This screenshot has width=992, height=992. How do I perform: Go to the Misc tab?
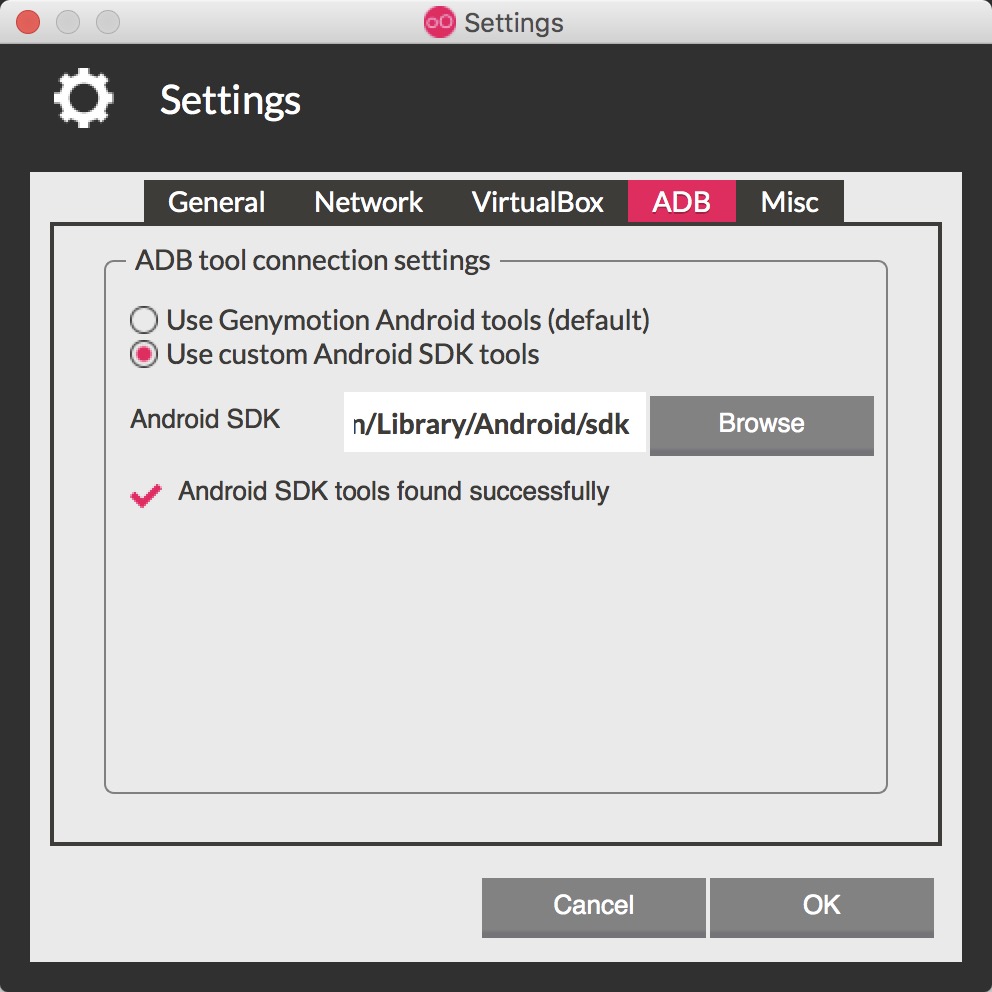(x=790, y=202)
